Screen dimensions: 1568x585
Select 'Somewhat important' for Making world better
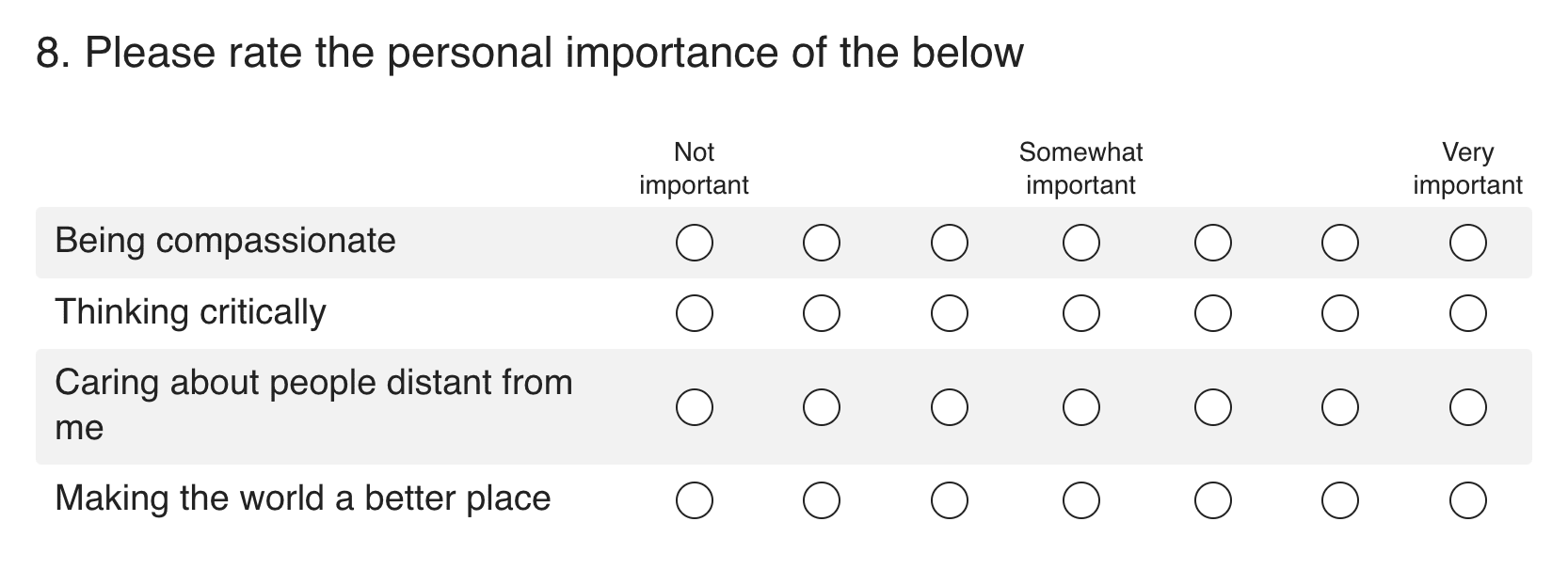pyautogui.click(x=1081, y=500)
